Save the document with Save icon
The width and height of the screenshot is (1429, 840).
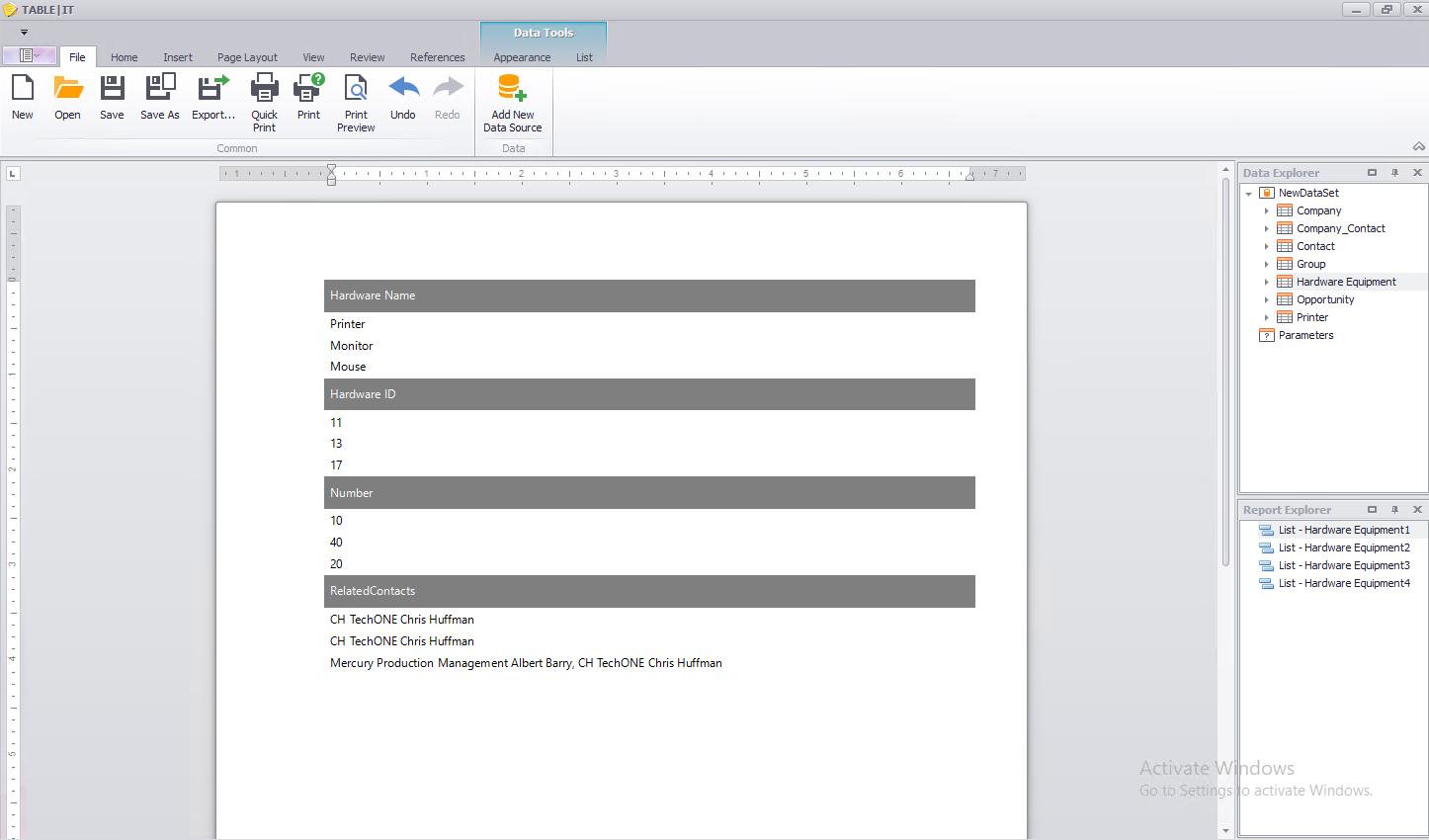click(112, 97)
